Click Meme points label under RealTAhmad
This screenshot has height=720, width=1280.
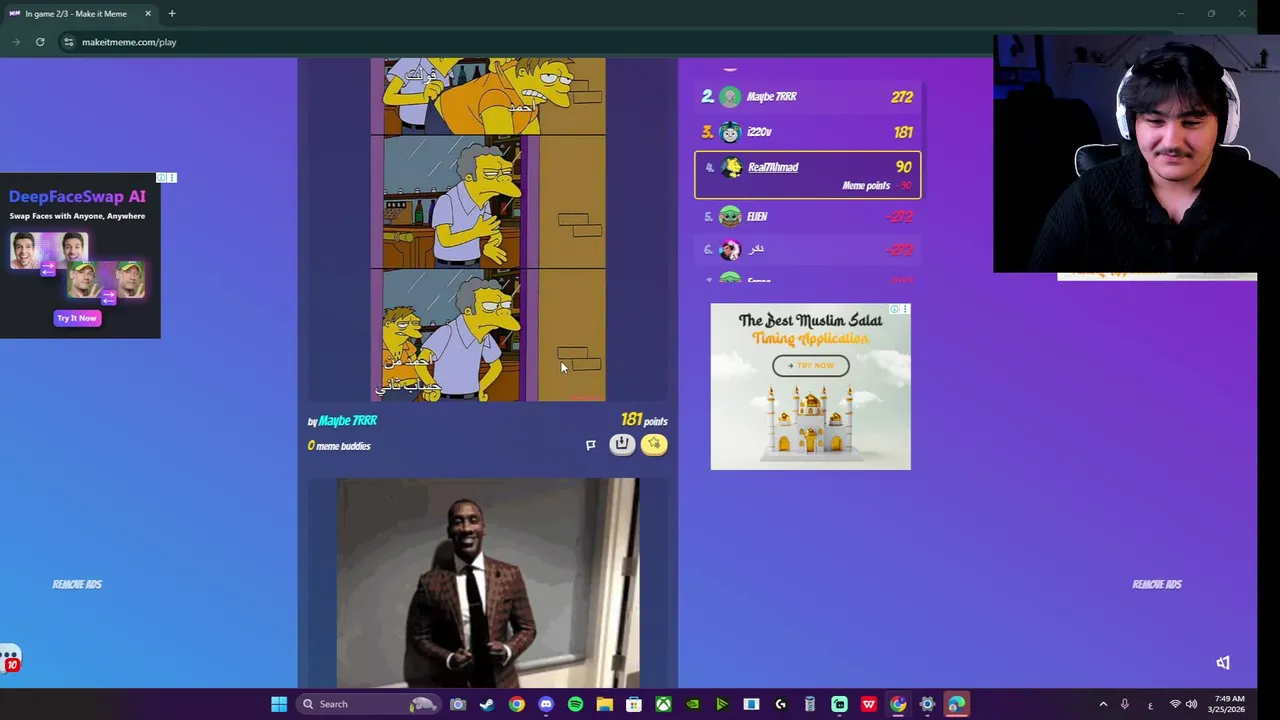click(x=866, y=186)
